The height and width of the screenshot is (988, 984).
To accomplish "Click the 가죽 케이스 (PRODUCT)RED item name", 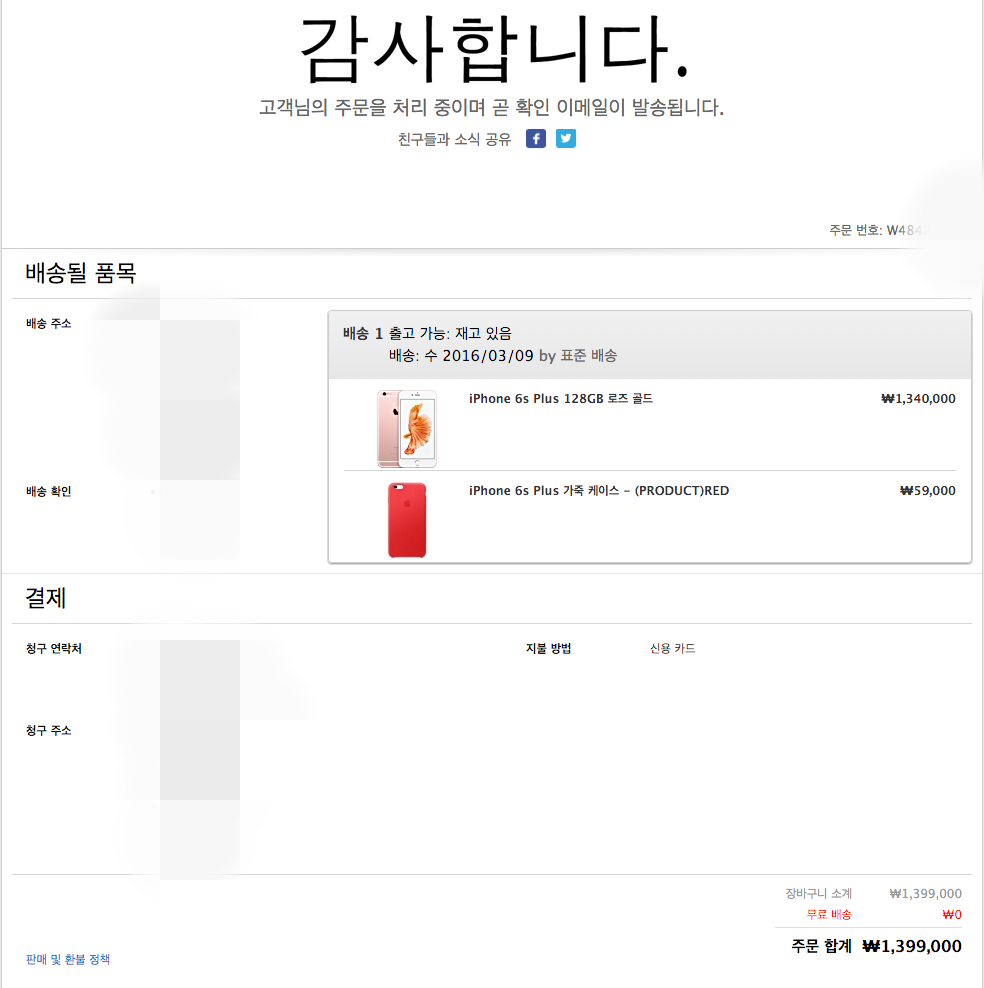I will (598, 491).
